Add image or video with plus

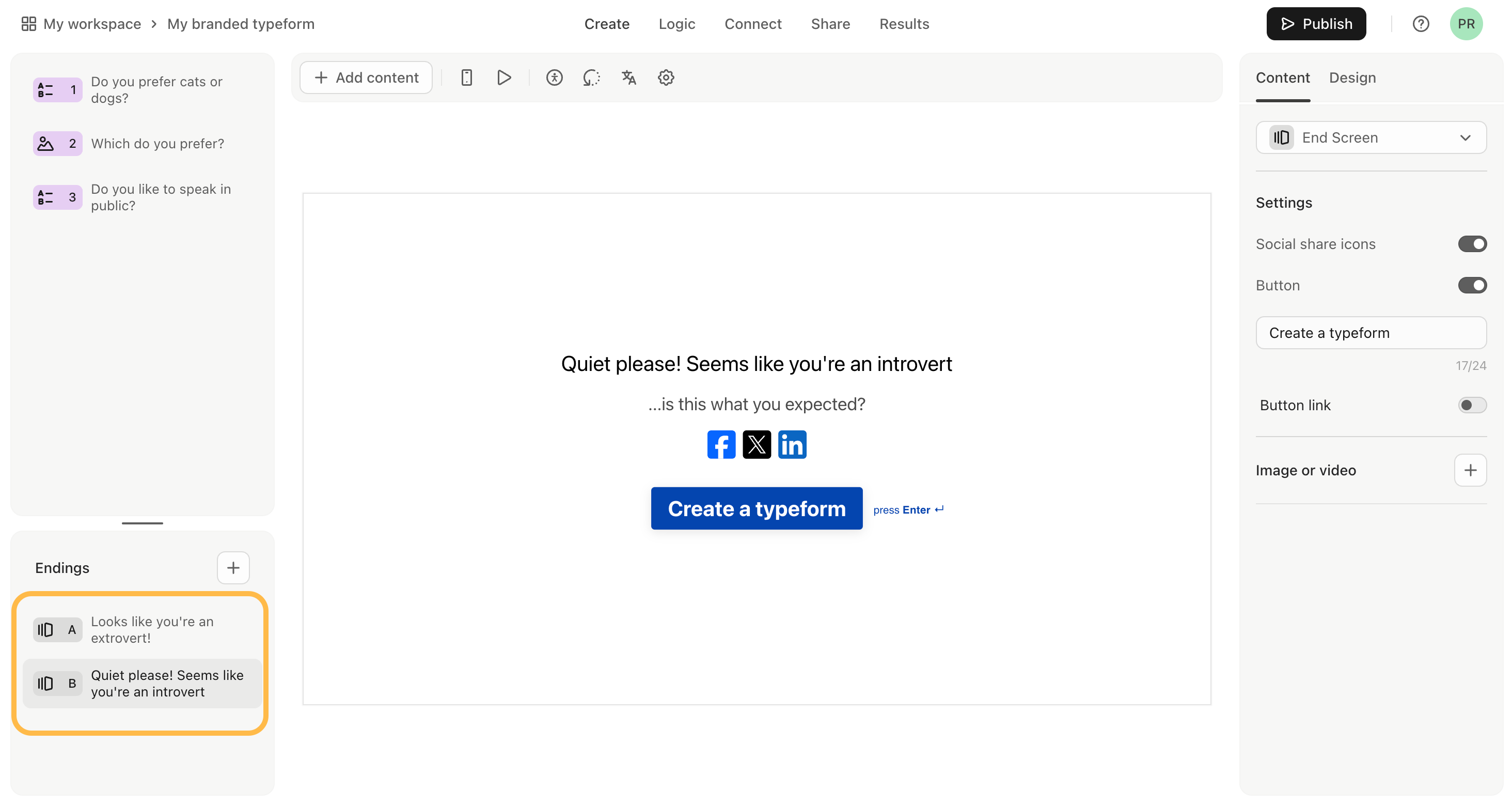(1470, 470)
